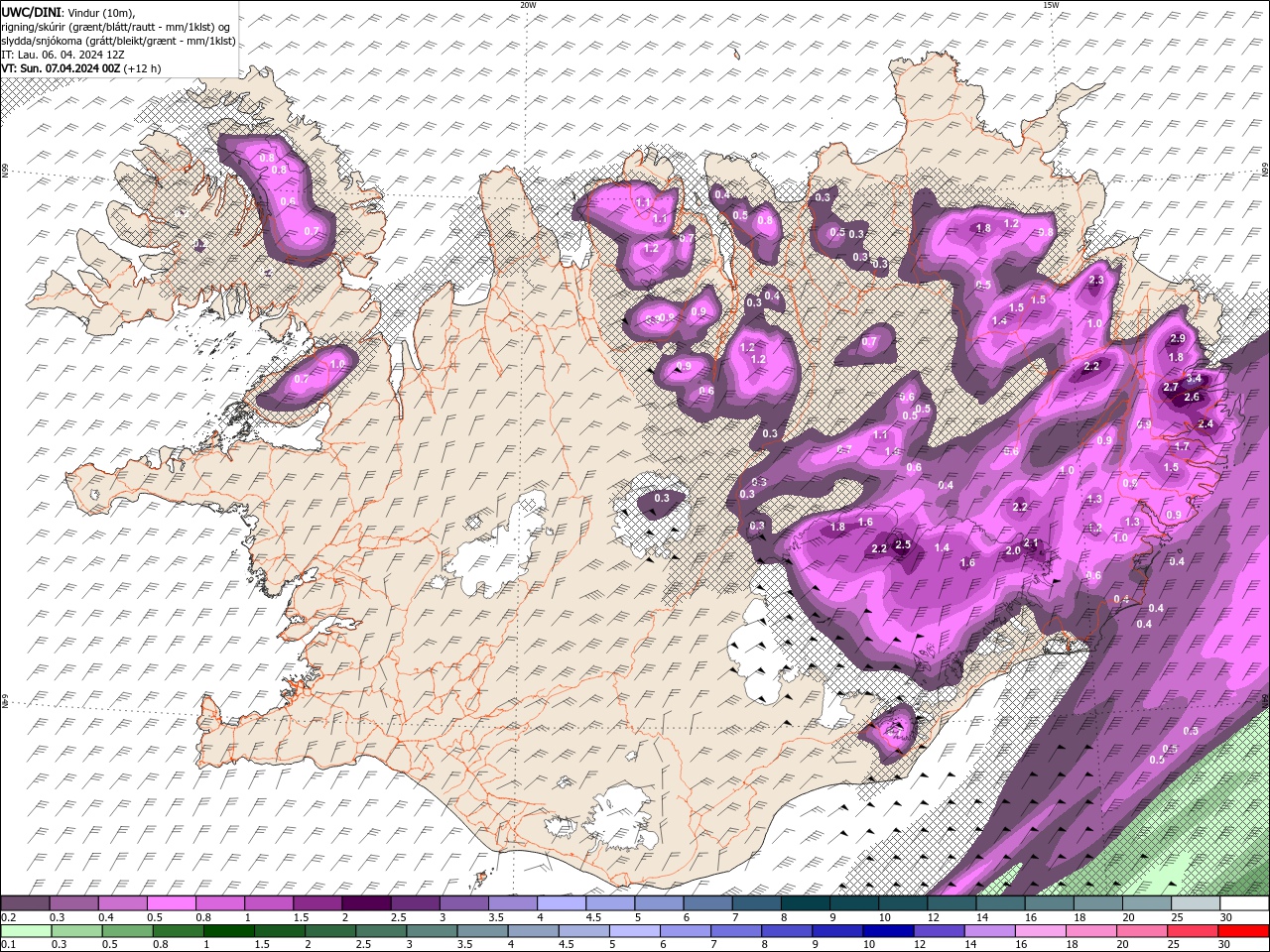This screenshot has height=952, width=1270.
Task: Click the 2.0 precipitation value on the map
Action: 1013,550
